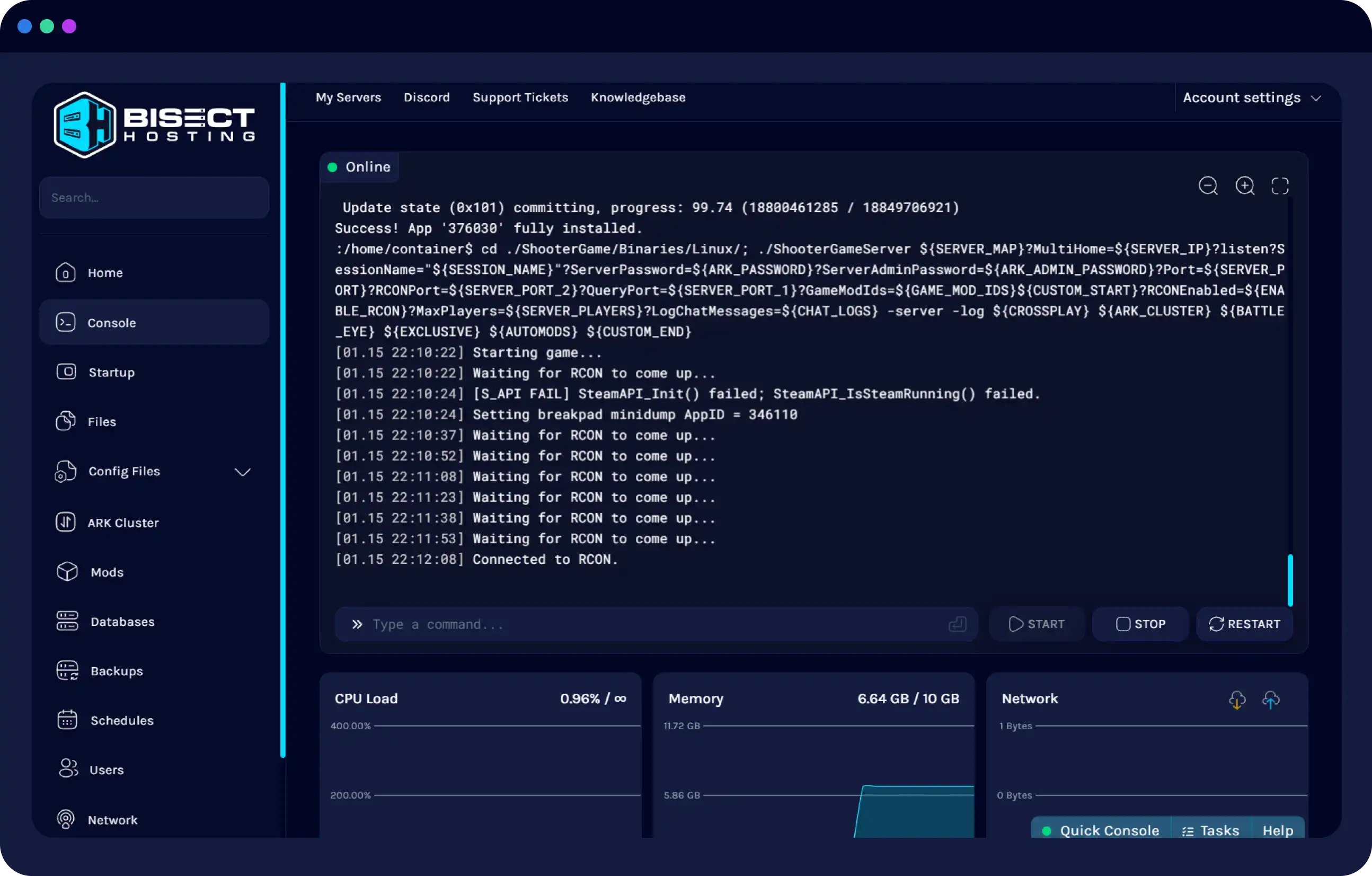The image size is (1372, 876).
Task: Select the ARK Cluster sidebar icon
Action: point(66,522)
